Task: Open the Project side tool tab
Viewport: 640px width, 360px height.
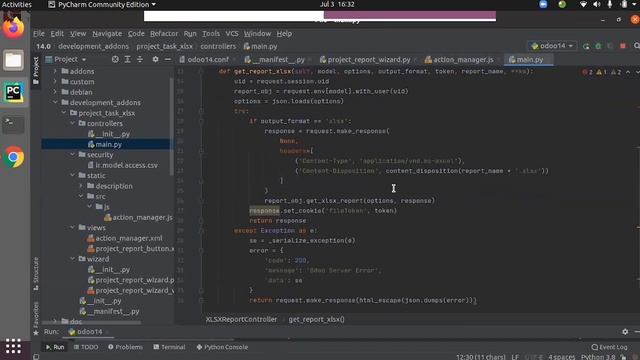Action: point(36,70)
